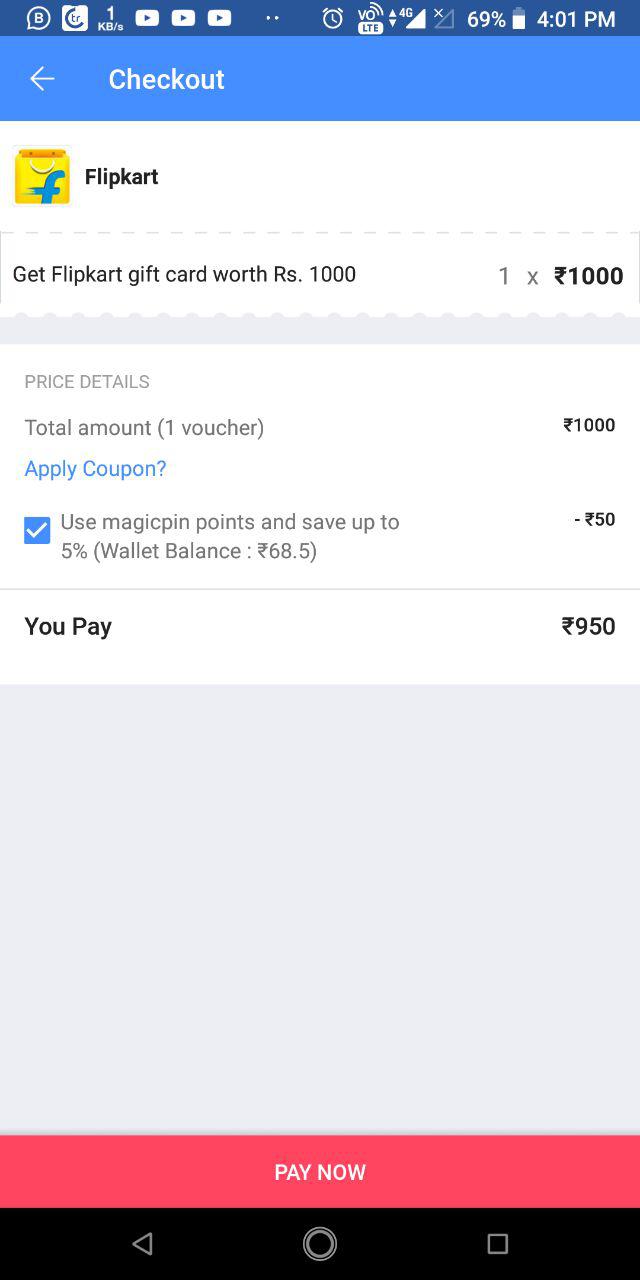Tap a YouTube notification icon in status bar
The image size is (640, 1280).
146,17
